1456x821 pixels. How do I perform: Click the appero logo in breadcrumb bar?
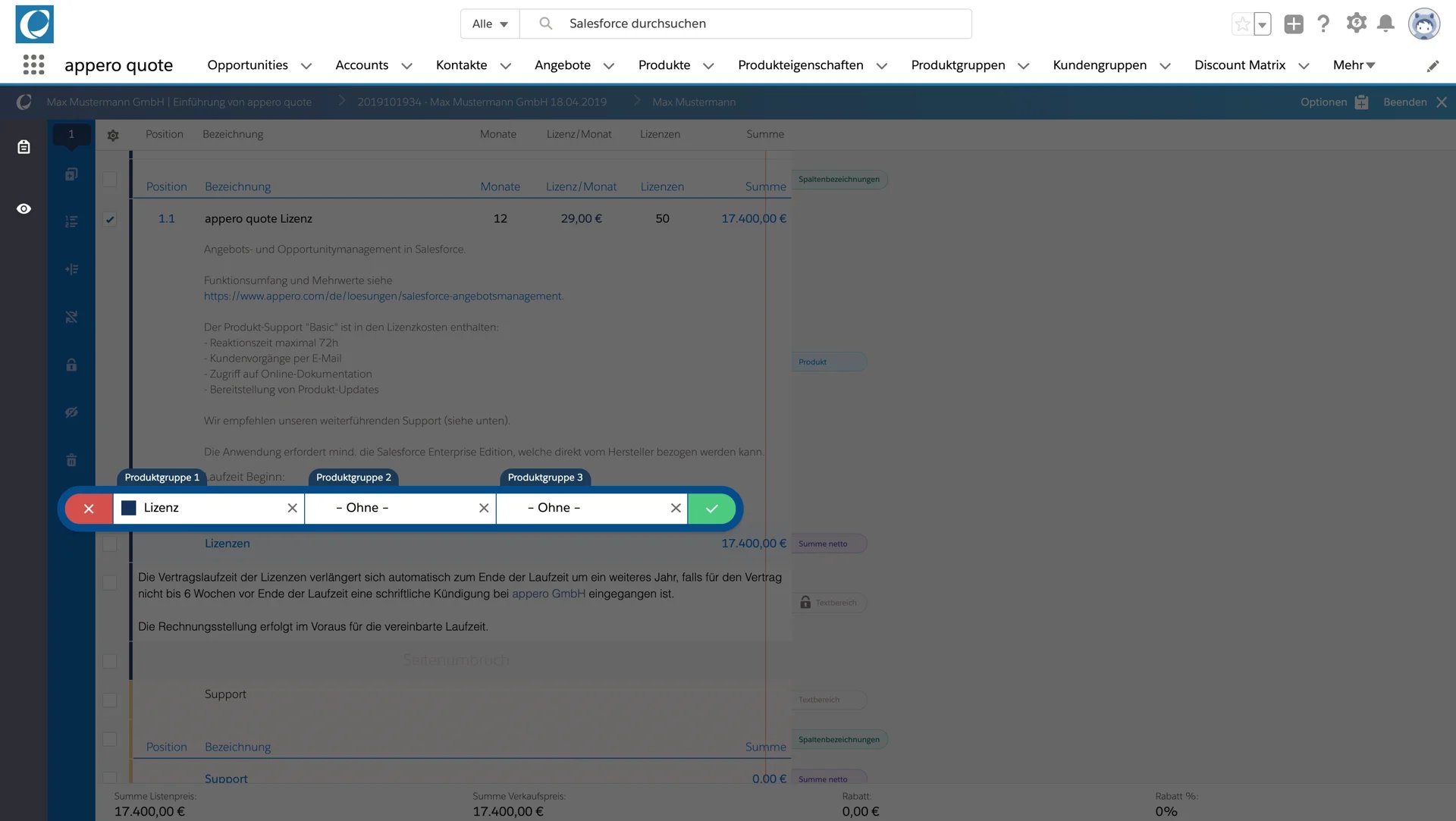point(24,102)
